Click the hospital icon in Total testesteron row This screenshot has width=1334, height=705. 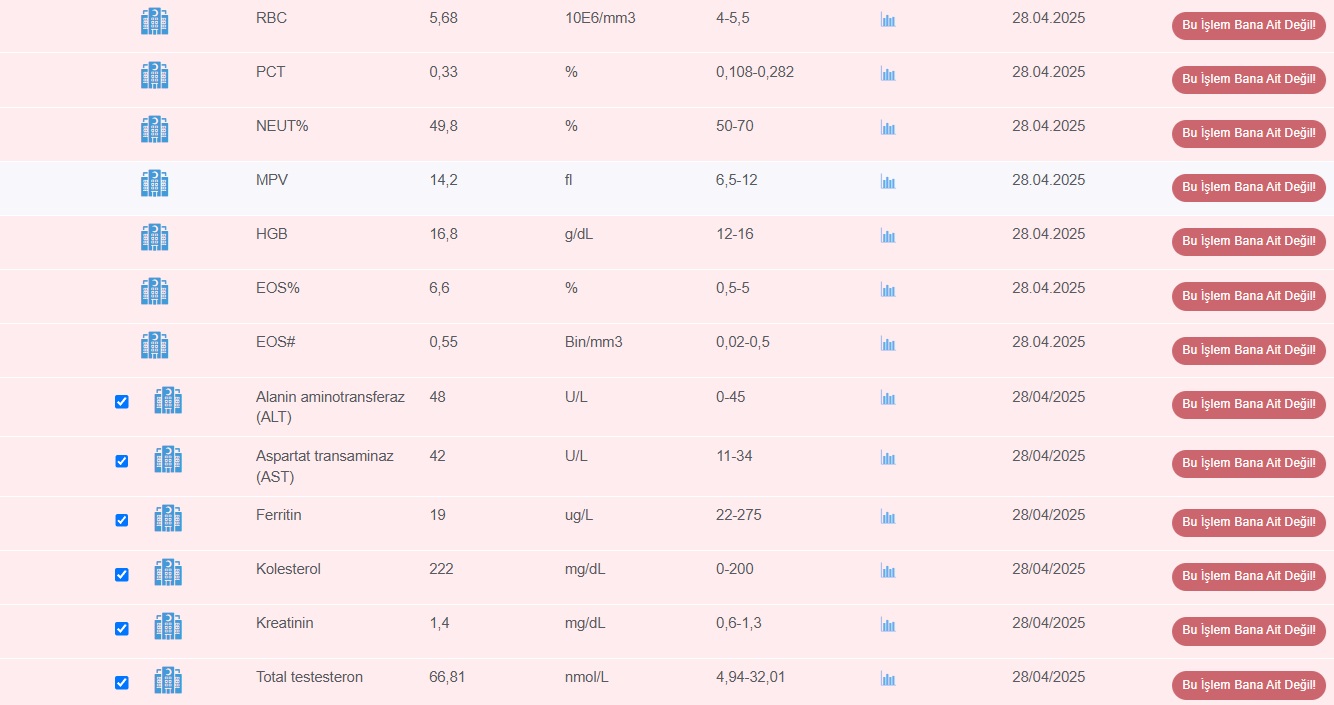tap(168, 680)
